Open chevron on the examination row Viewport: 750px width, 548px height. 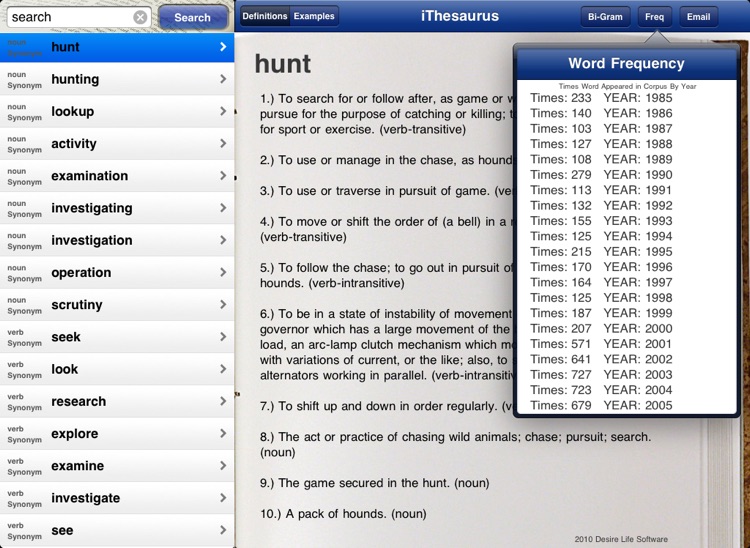(223, 175)
